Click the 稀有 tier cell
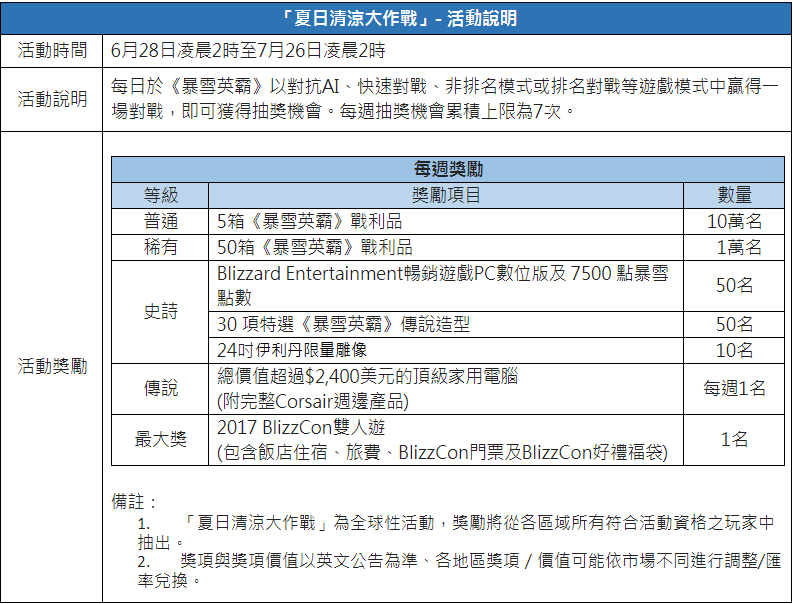This screenshot has width=793, height=604. click(160, 247)
